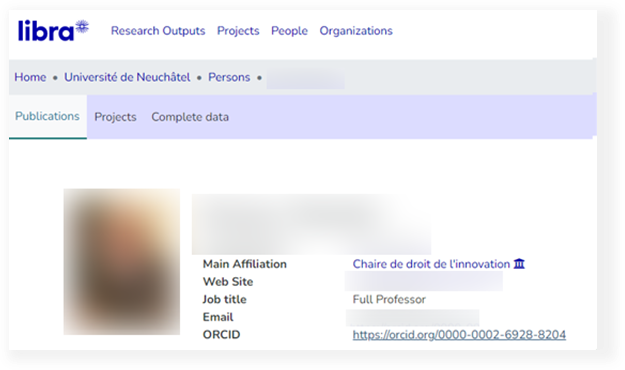
Task: Open Research Outputs in top navigation
Action: tap(158, 31)
